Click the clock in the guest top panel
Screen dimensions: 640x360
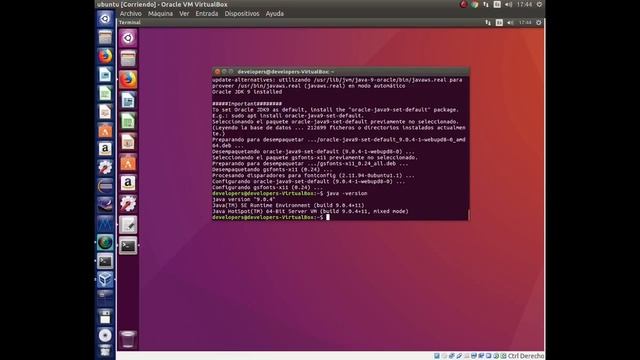(x=525, y=22)
